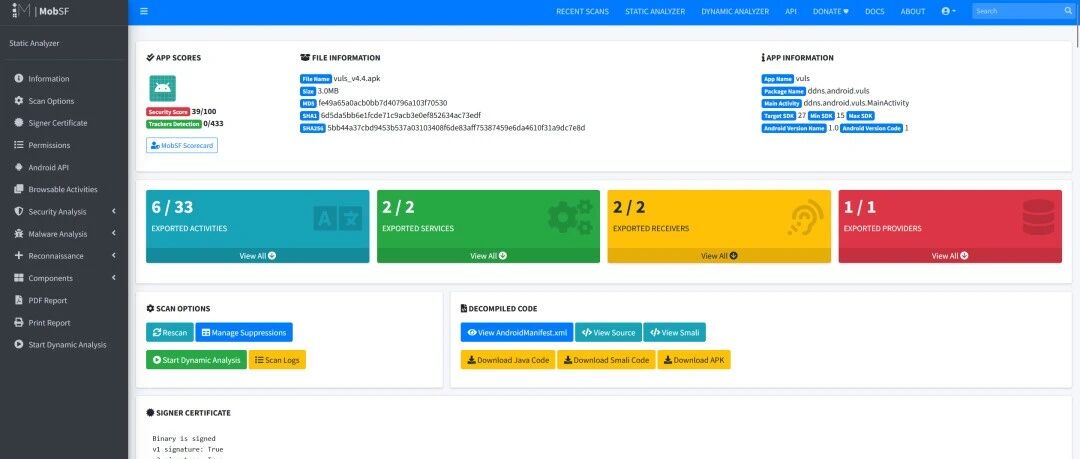Open Static Analyzer in top navigation

(x=655, y=12)
